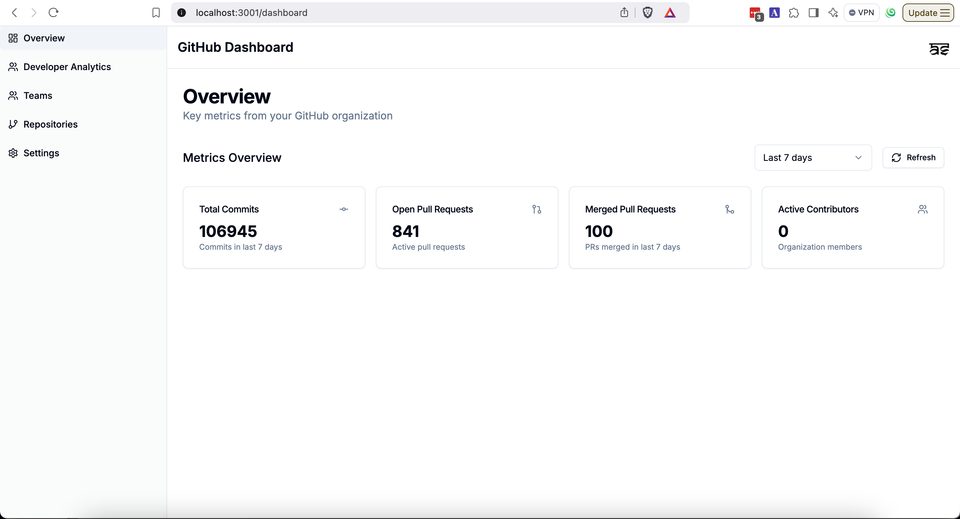This screenshot has height=519, width=960.
Task: Toggle the VPN button in the toolbar
Action: (x=861, y=12)
